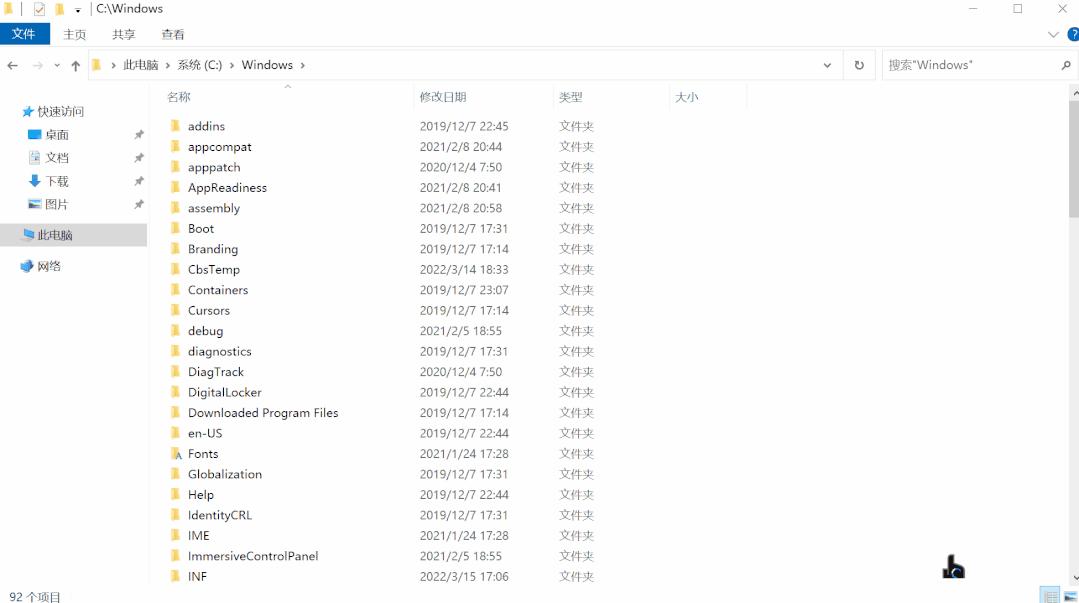This screenshot has height=603, width=1079.
Task: Click the pin icon next to 桌面
Action: (x=139, y=135)
